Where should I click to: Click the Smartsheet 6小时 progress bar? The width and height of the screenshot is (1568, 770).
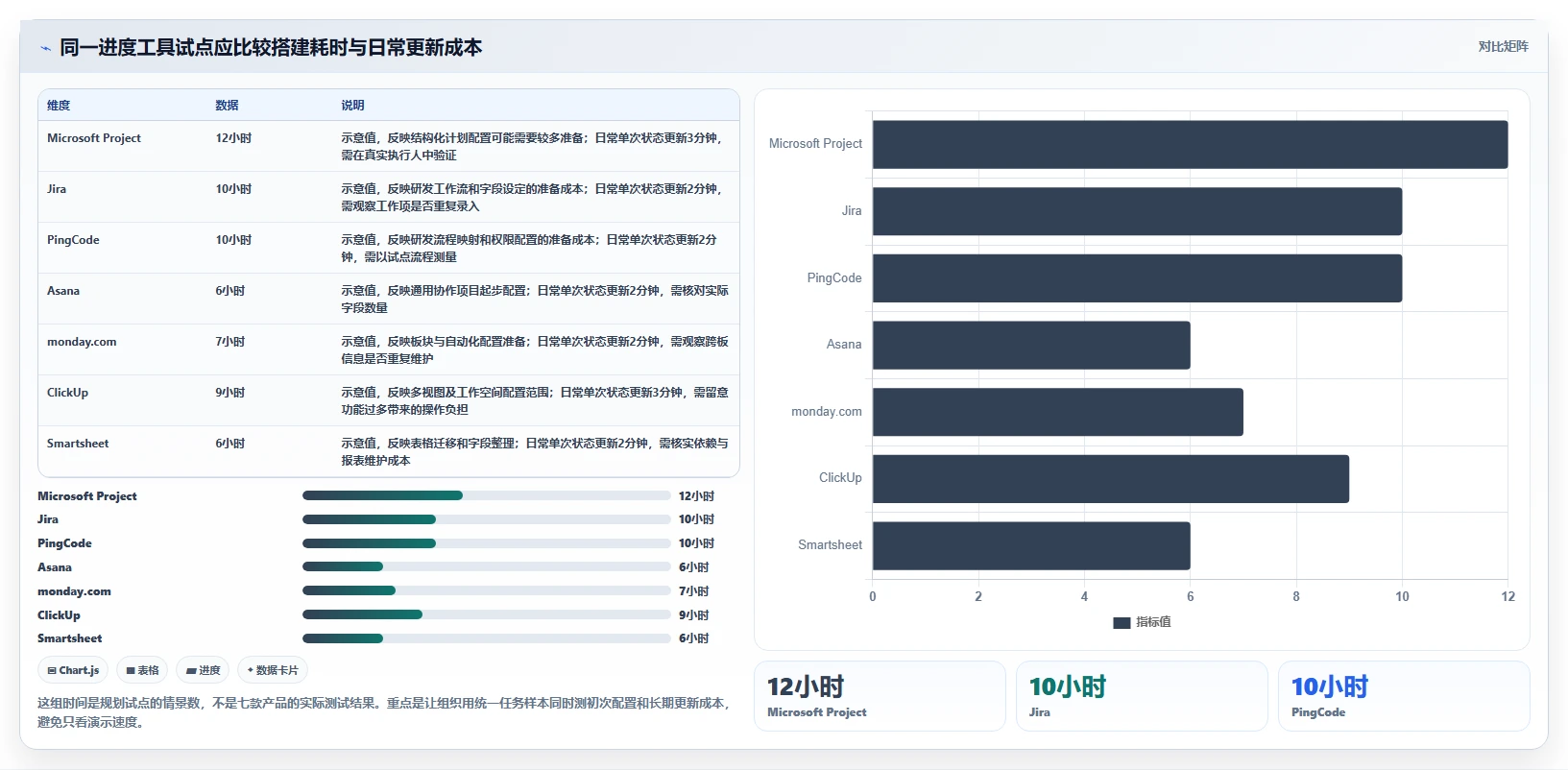click(486, 638)
